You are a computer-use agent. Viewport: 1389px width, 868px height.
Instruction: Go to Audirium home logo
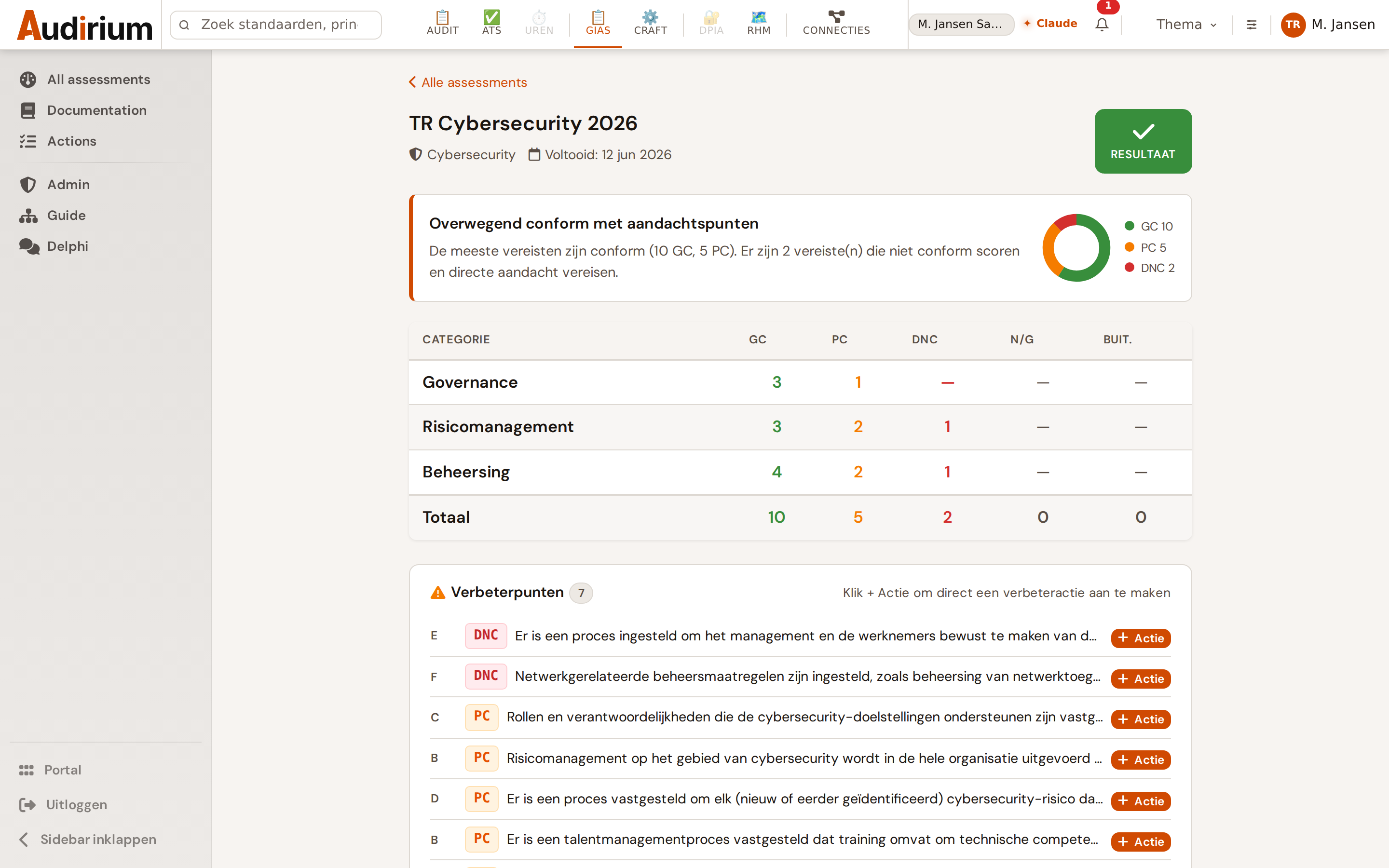coord(85,25)
